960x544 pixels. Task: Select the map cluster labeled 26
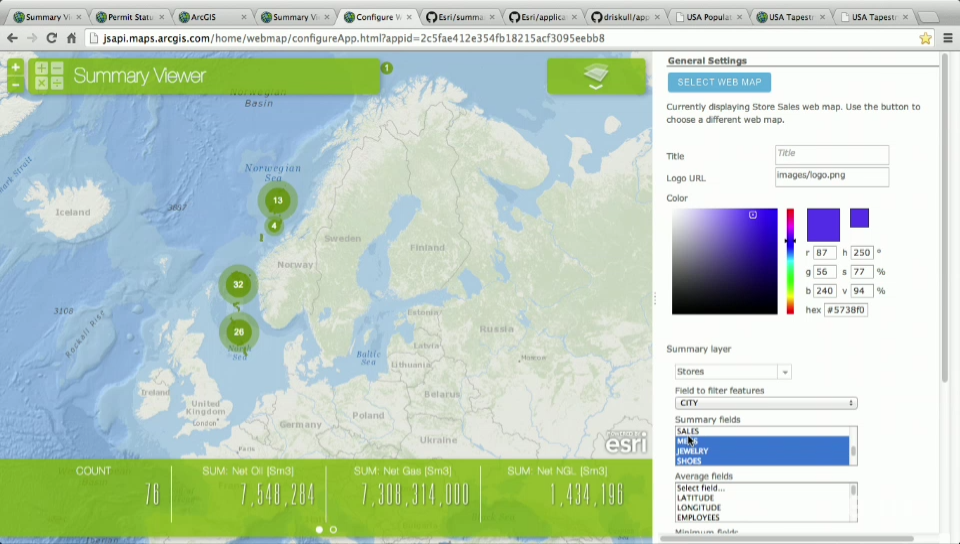(239, 332)
